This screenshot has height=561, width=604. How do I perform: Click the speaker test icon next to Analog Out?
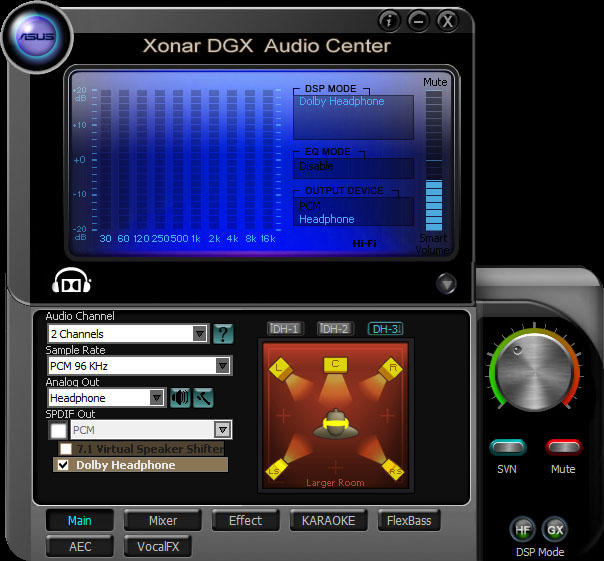(180, 398)
